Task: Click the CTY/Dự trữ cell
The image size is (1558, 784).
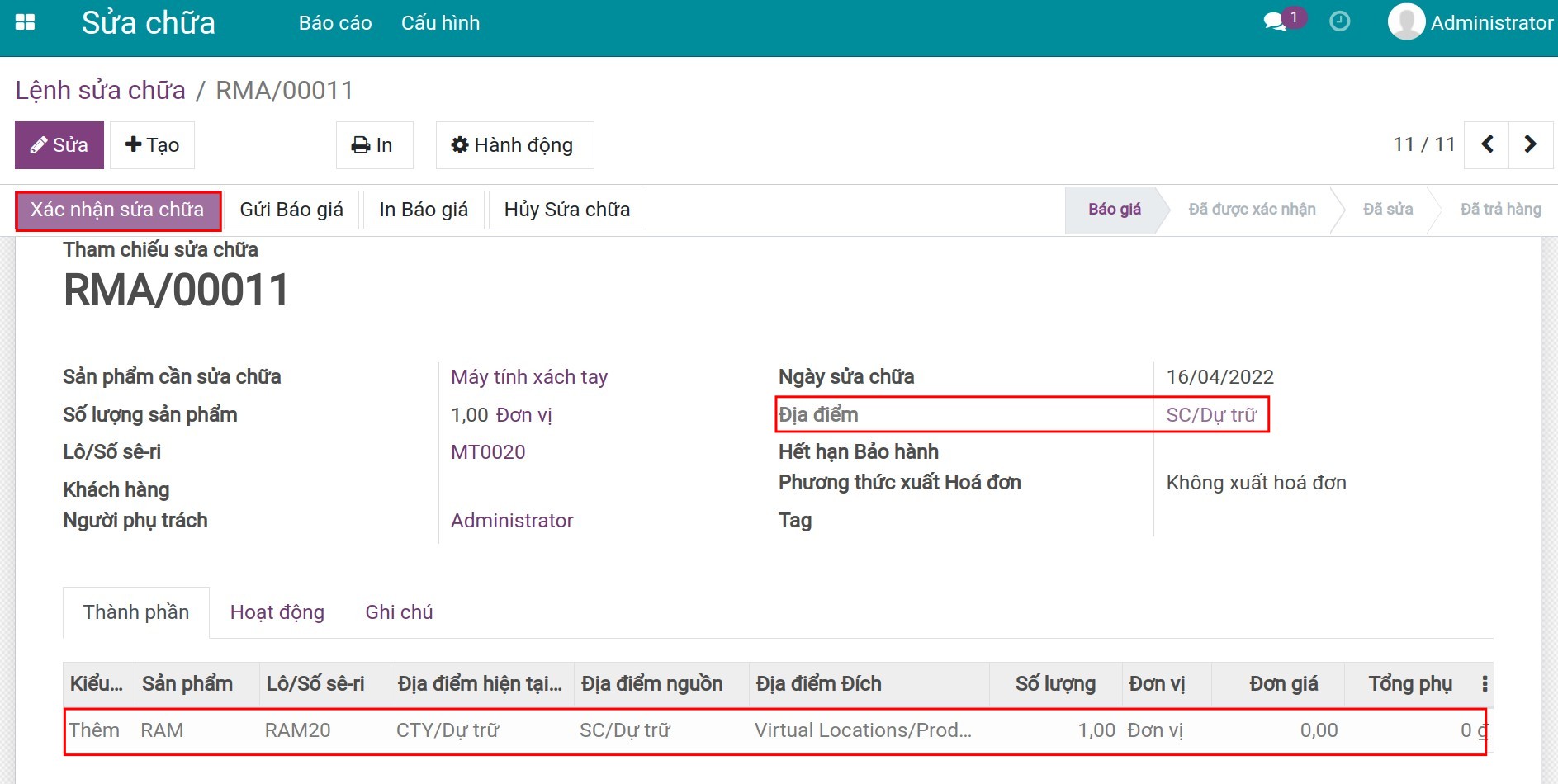Action: coord(448,730)
